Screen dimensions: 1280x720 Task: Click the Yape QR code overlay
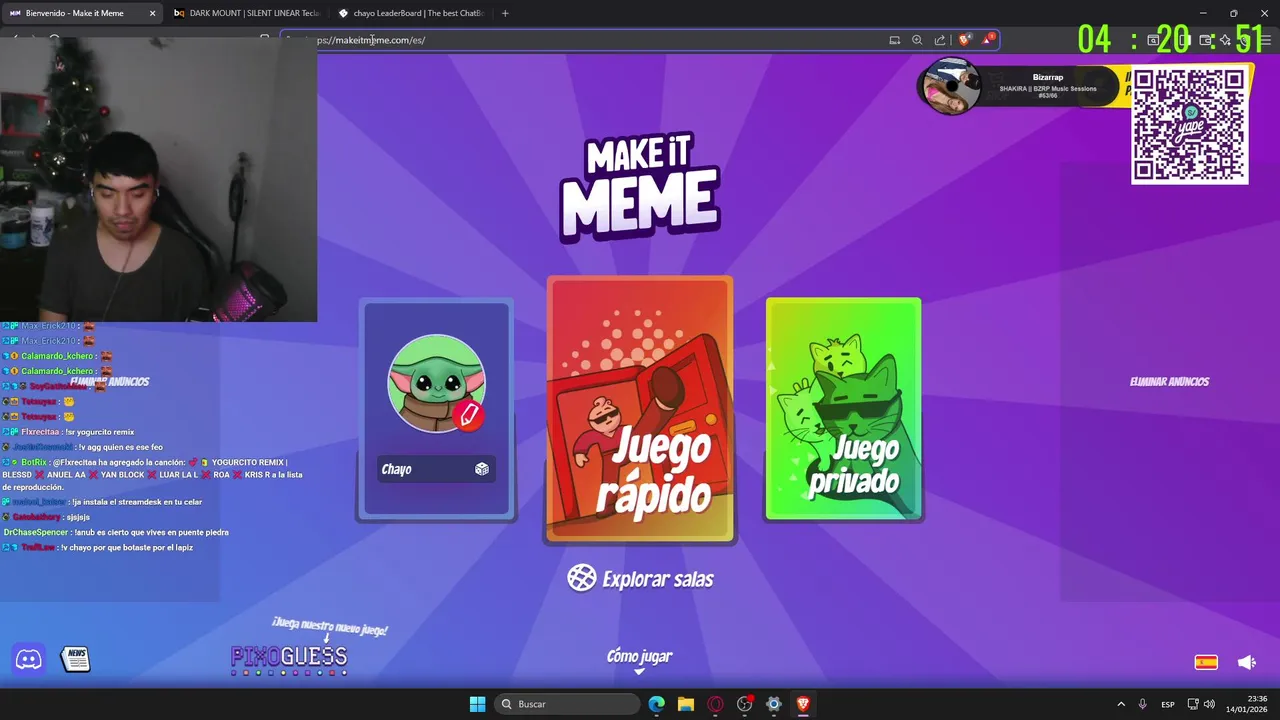click(x=1189, y=125)
